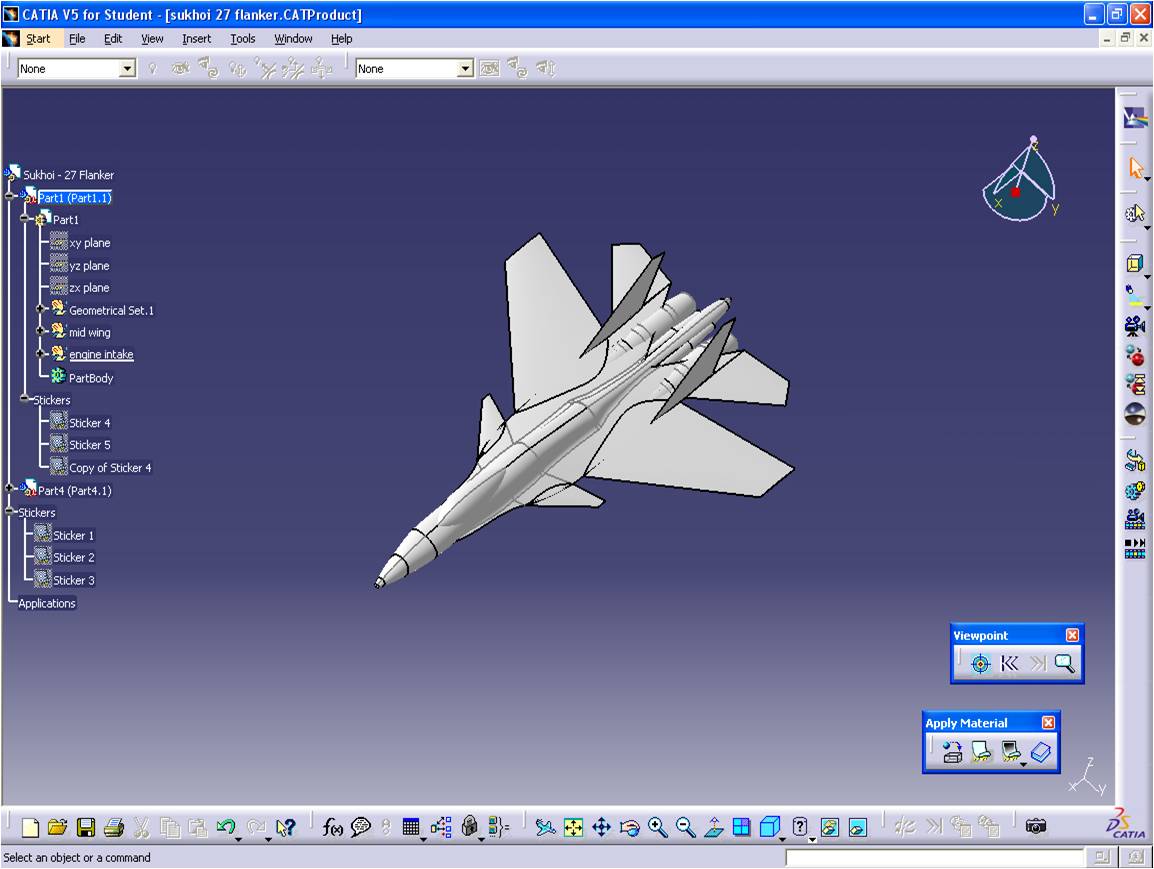Print using the printer icon
1154x869 pixels.
(113, 827)
